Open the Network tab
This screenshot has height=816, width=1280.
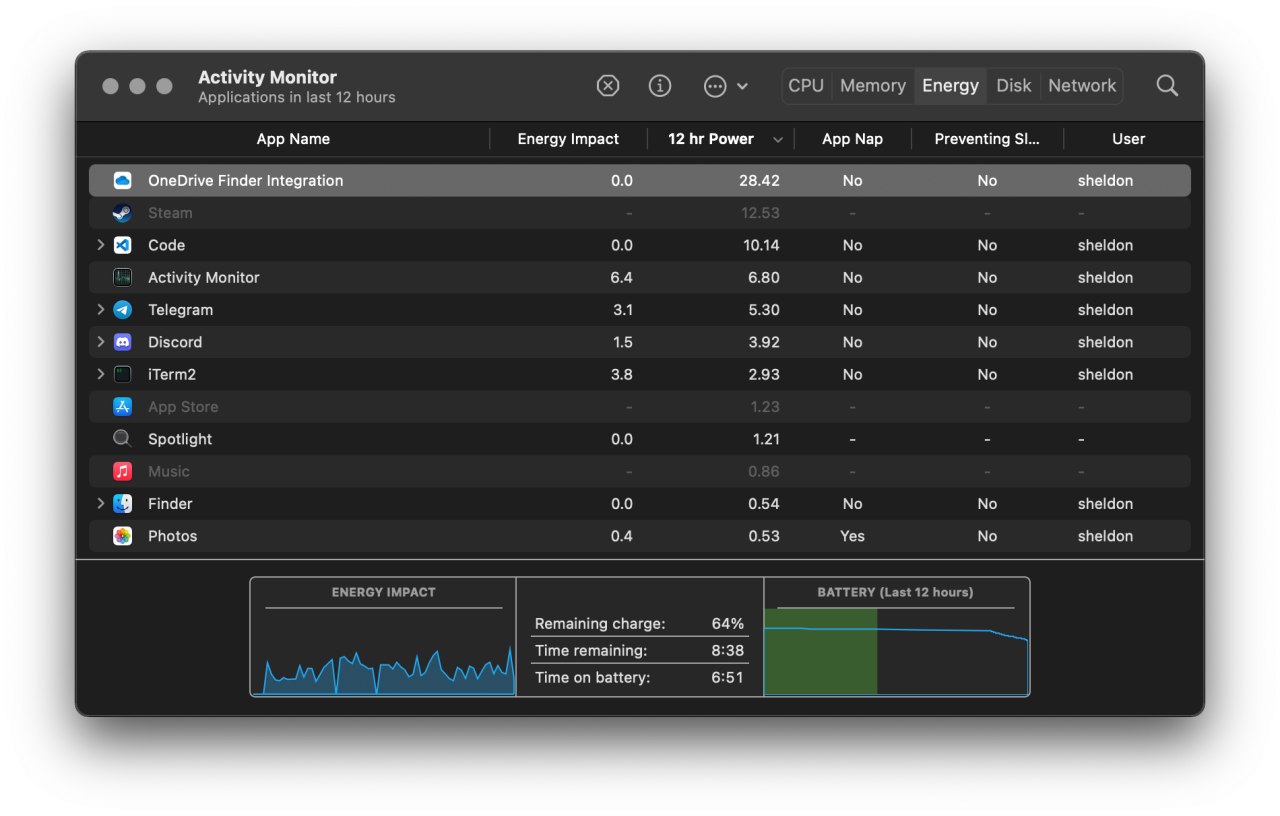click(x=1082, y=86)
